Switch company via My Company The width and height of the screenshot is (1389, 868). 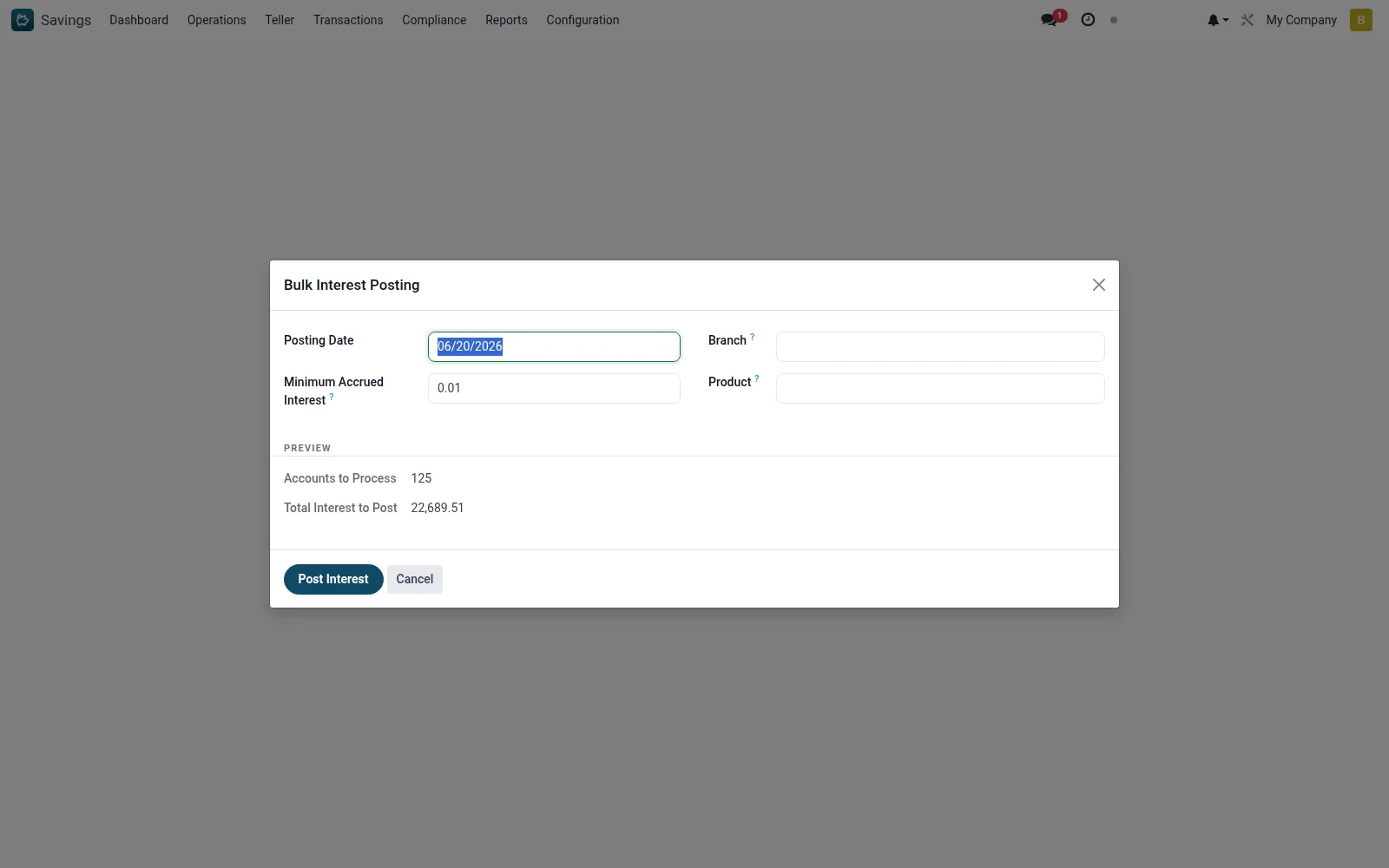(1301, 20)
